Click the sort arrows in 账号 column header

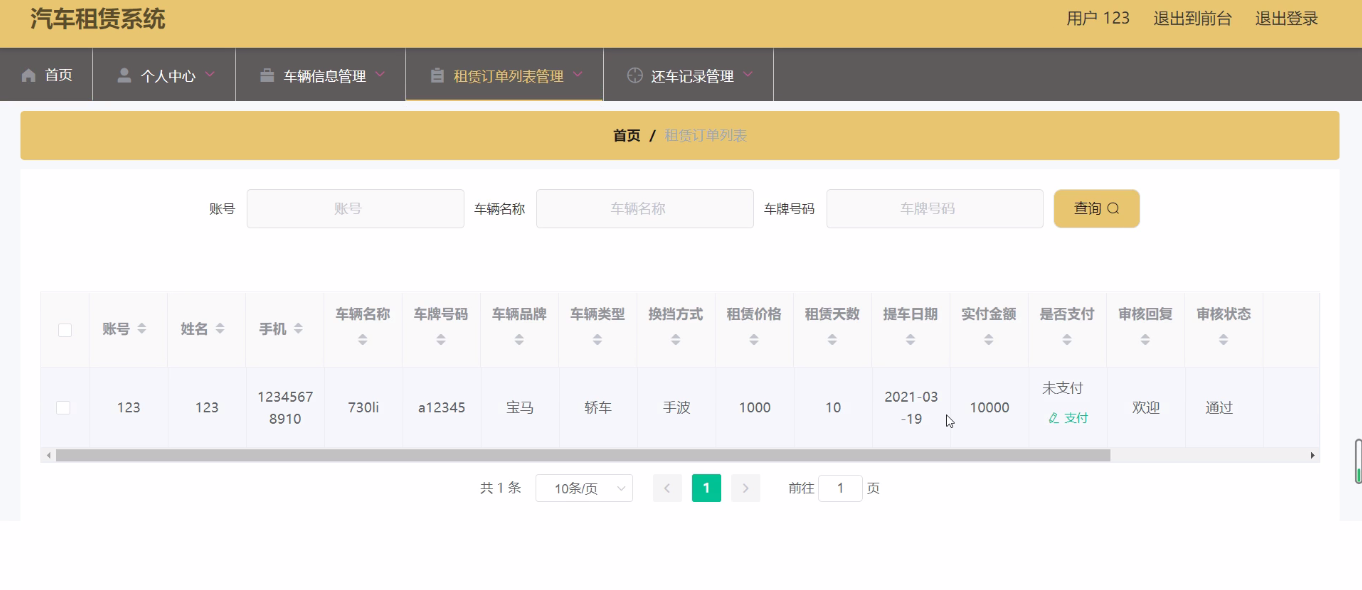[x=142, y=329]
